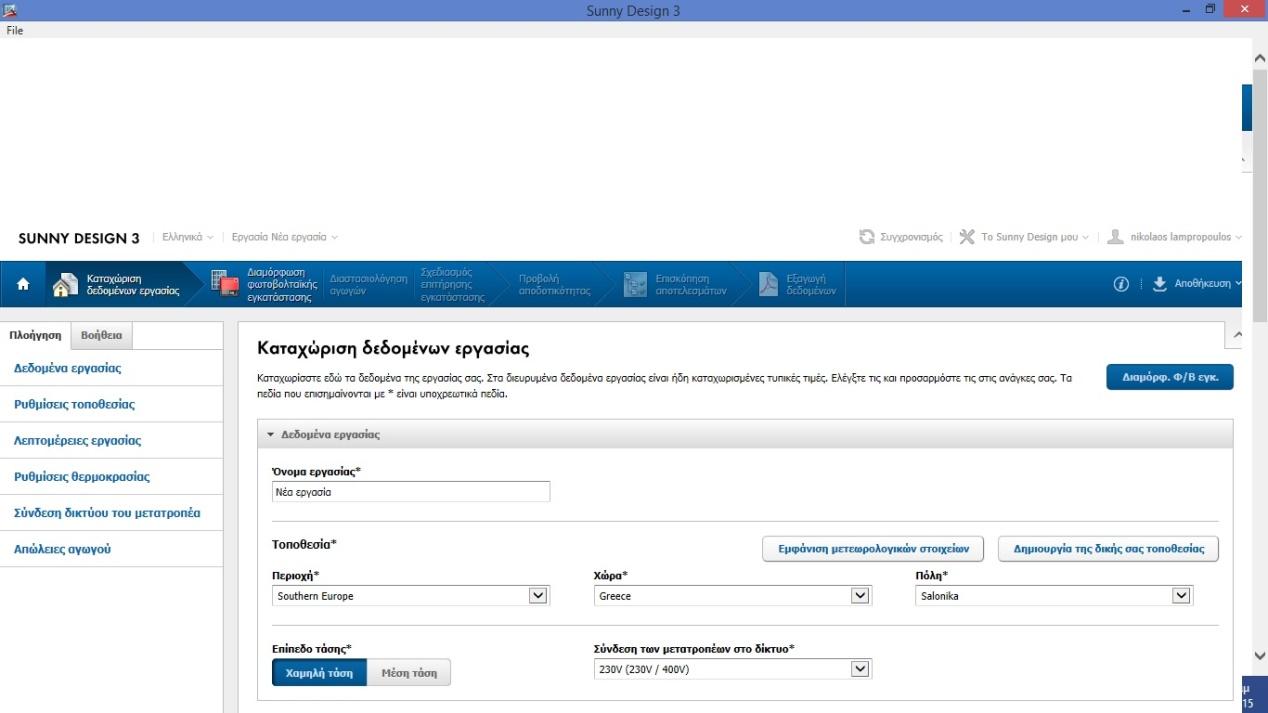Screen dimensions: 1268x713
Task: Click the outer window scrollbar down arrow
Action: pyautogui.click(x=1259, y=655)
